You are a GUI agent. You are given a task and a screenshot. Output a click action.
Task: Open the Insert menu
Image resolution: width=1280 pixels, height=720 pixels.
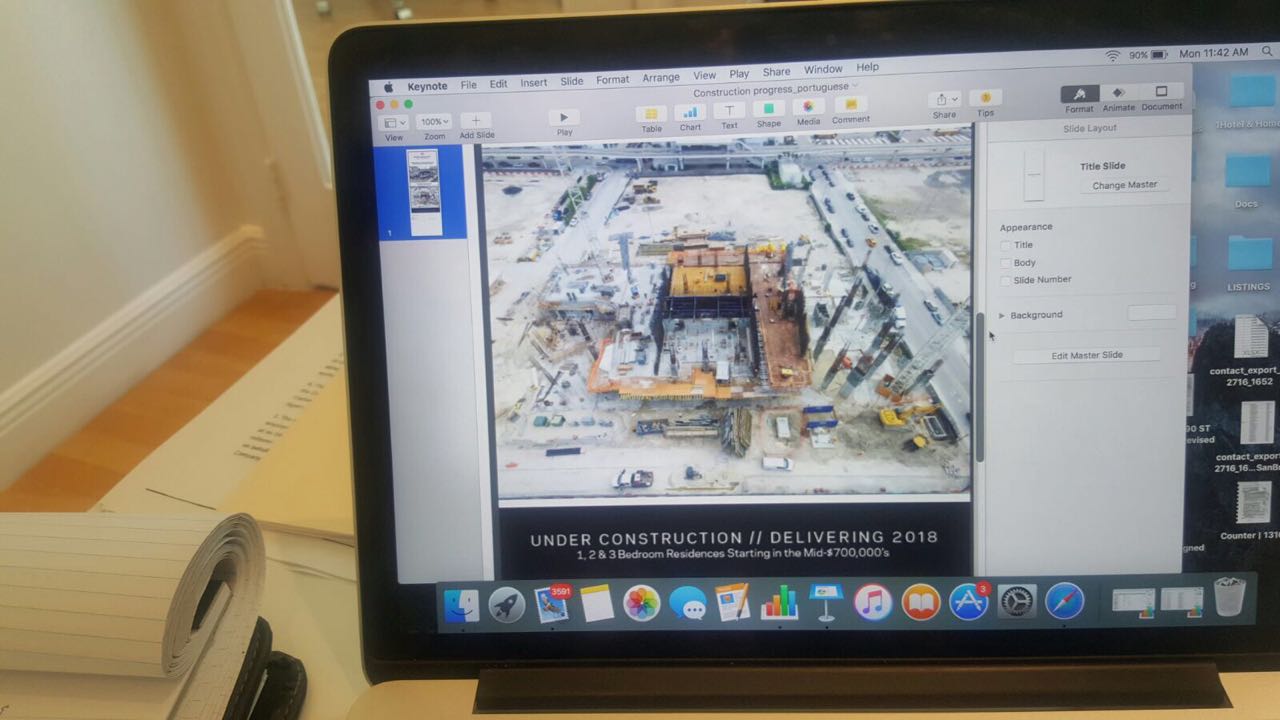point(533,83)
